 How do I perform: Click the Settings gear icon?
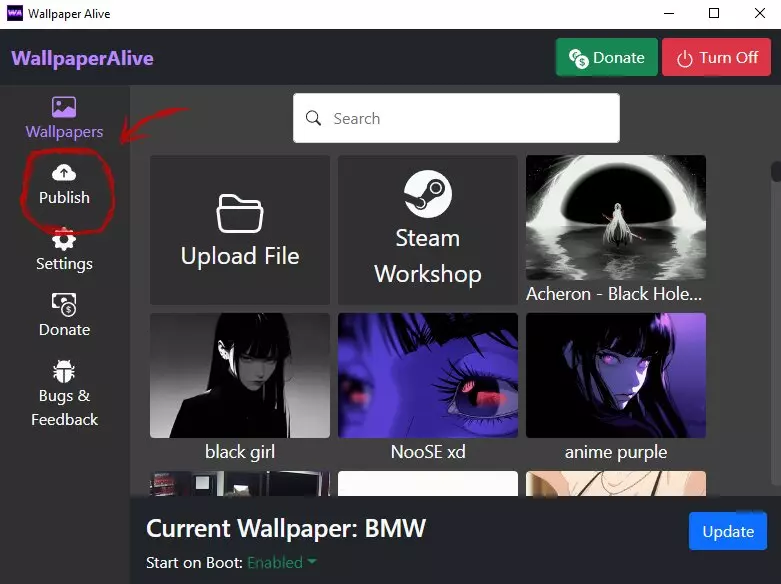tap(64, 239)
